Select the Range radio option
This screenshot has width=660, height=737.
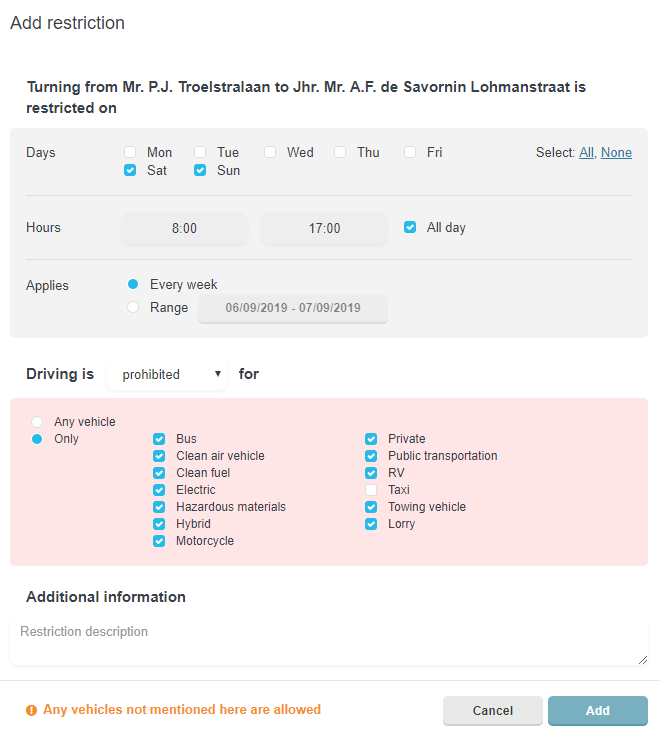133,308
